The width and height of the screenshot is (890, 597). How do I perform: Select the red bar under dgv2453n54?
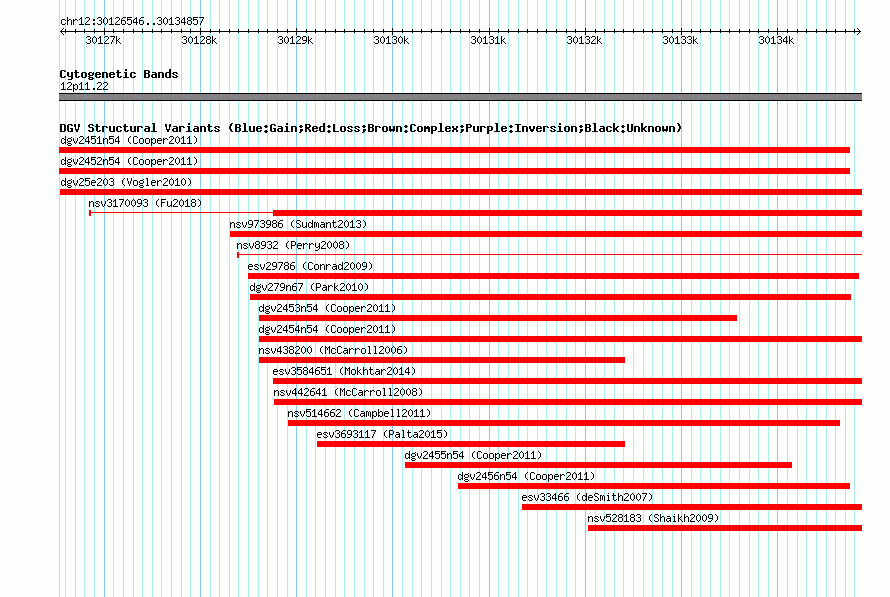click(498, 318)
